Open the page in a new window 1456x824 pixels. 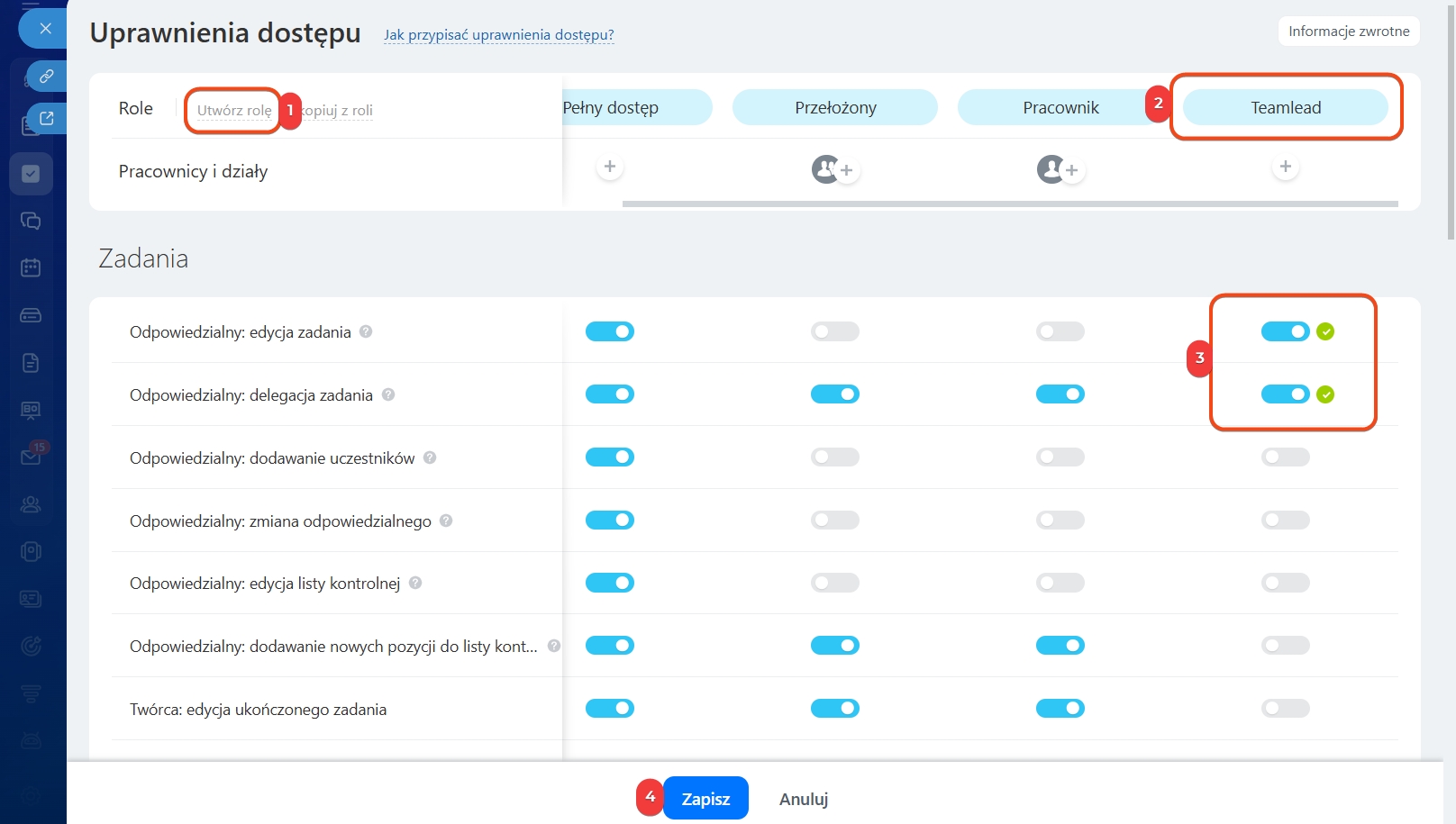[46, 118]
